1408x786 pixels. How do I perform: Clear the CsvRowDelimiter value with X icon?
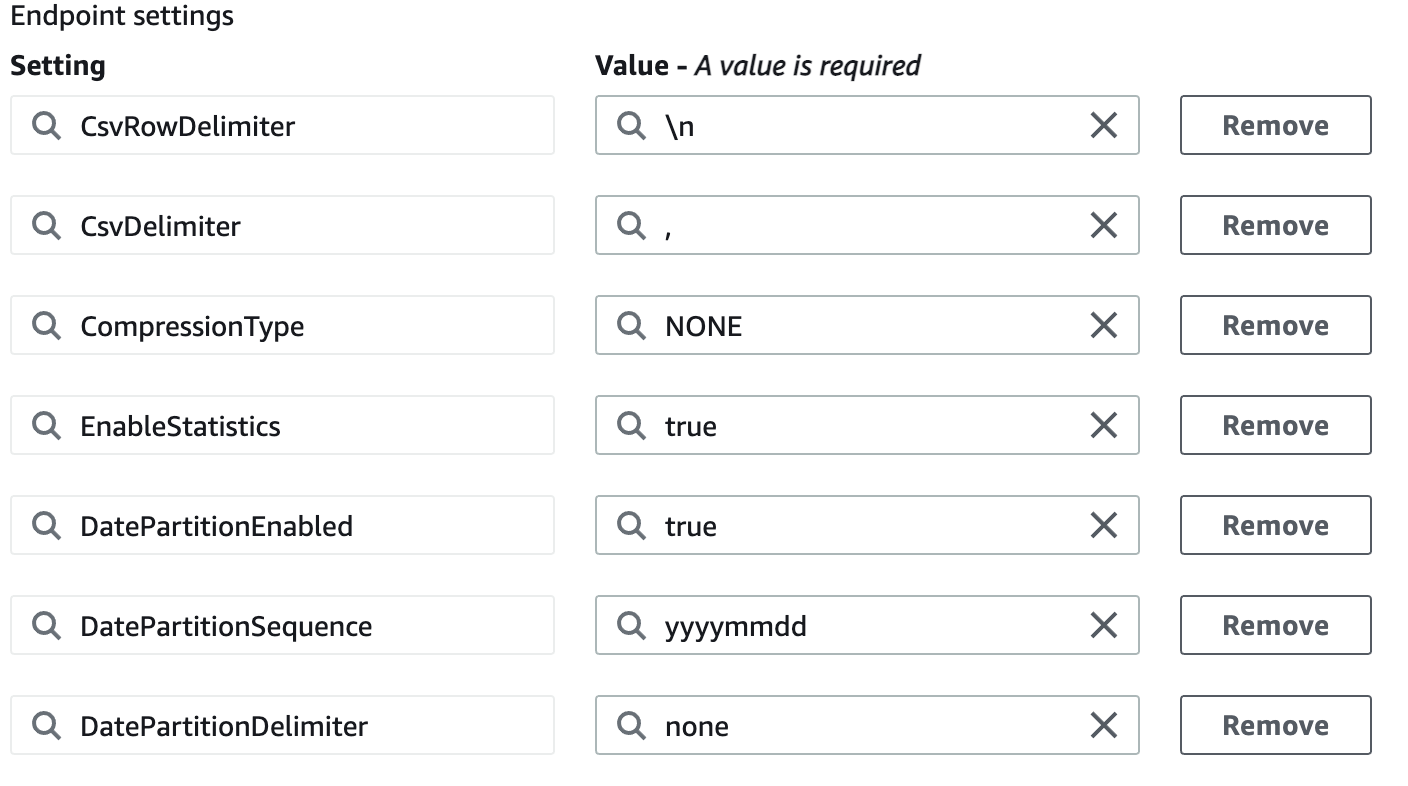[1103, 125]
